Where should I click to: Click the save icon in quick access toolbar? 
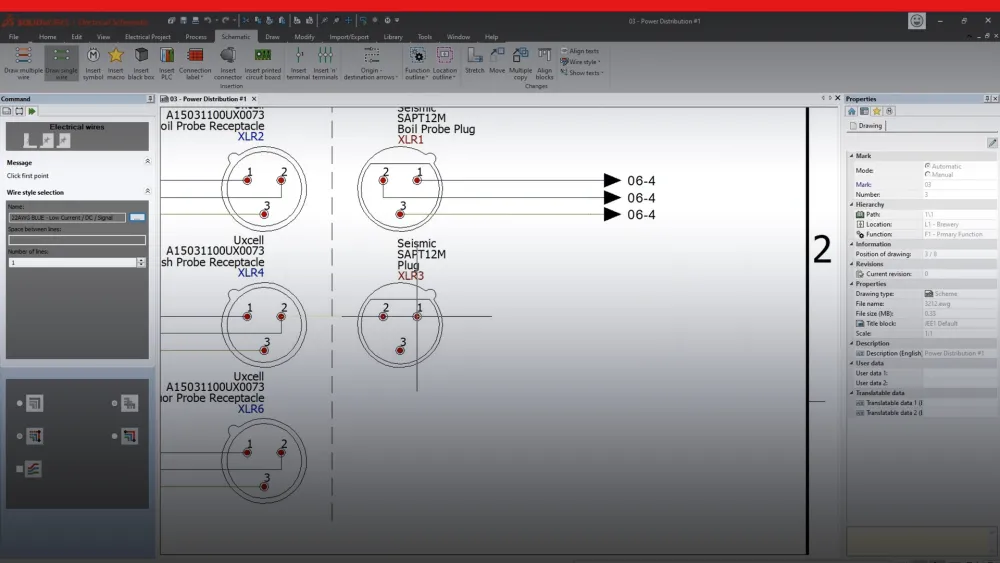click(183, 20)
